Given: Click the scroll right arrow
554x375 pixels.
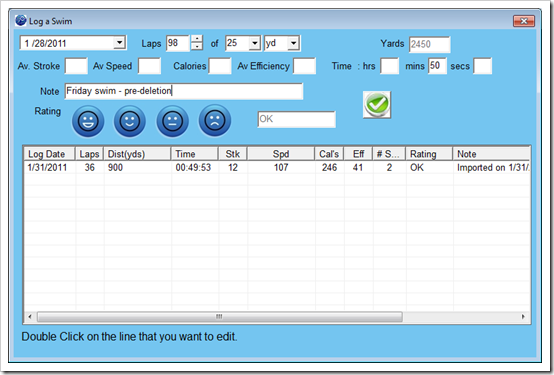Looking at the screenshot, I should pos(523,317).
